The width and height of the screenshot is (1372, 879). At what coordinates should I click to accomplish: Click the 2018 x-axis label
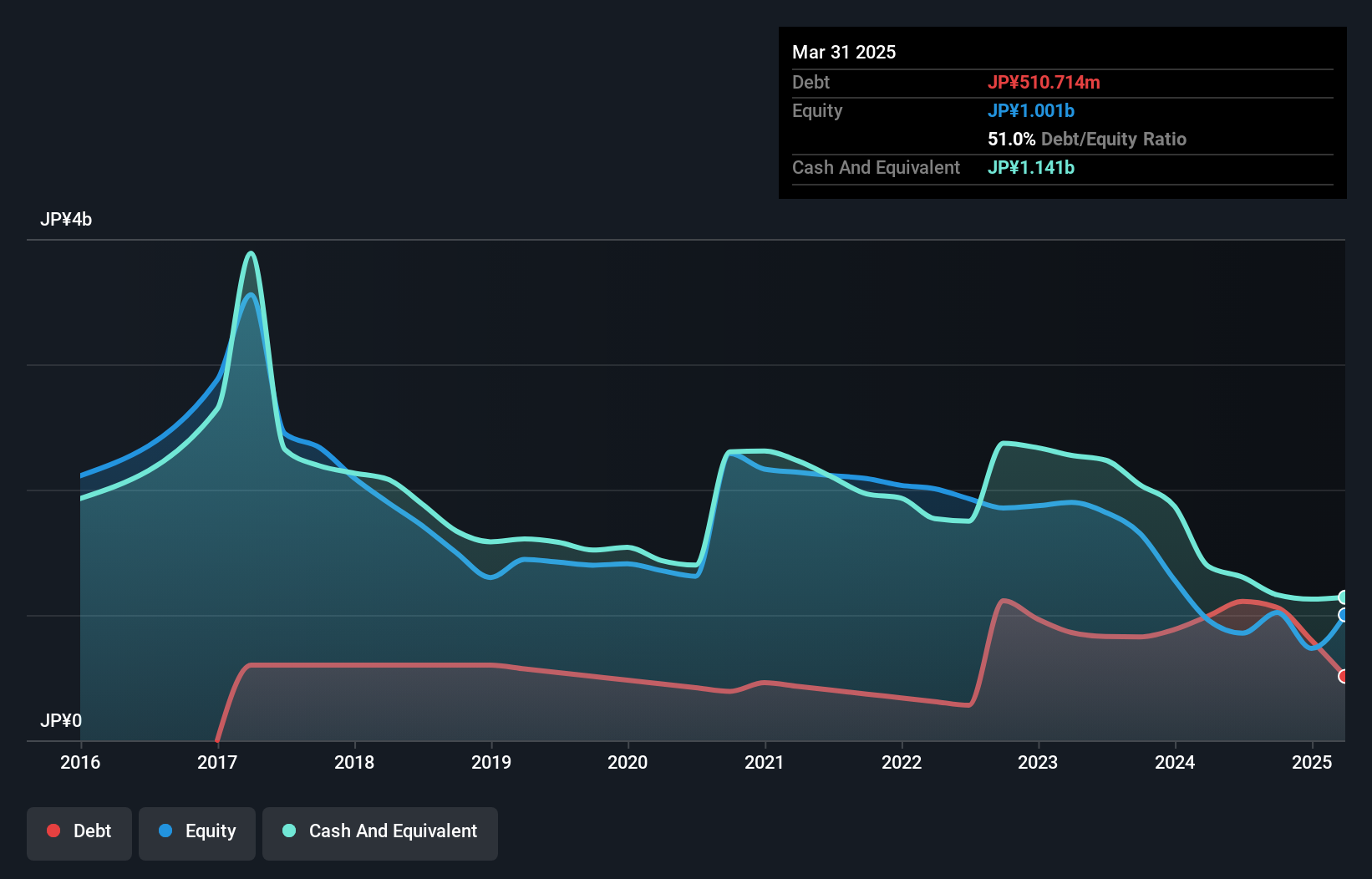(354, 762)
